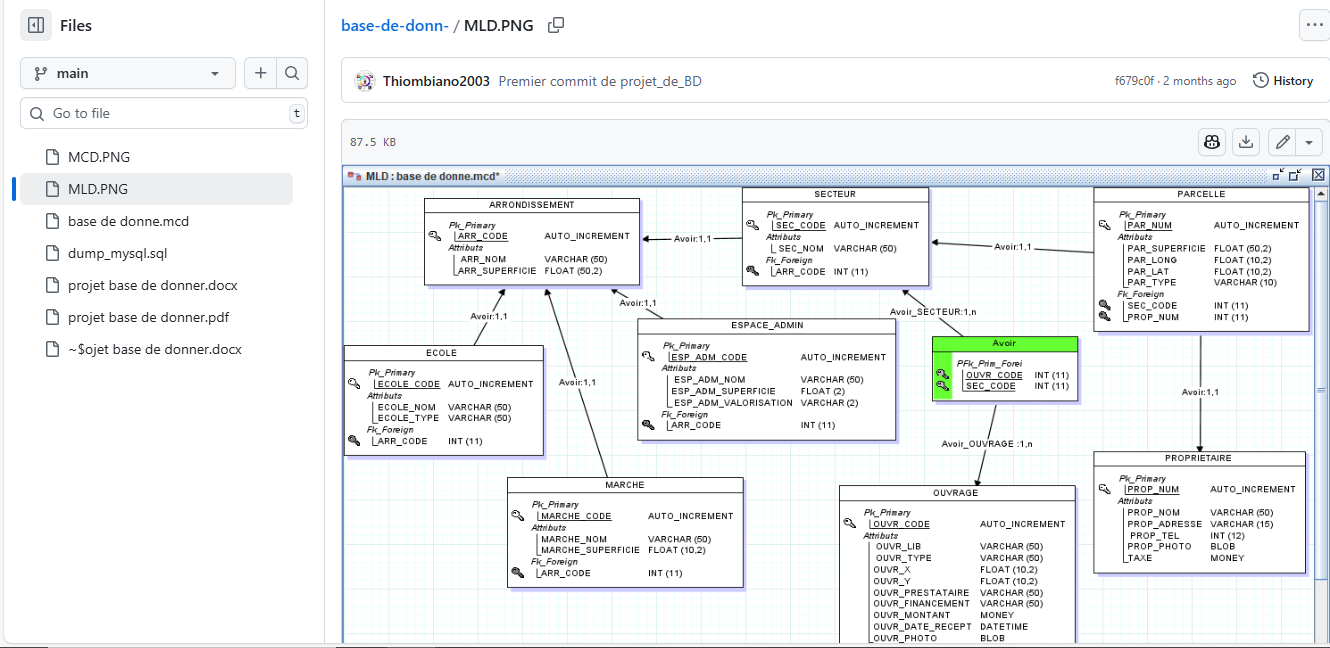
Task: Open the three-dot more options menu
Action: coord(1314,25)
